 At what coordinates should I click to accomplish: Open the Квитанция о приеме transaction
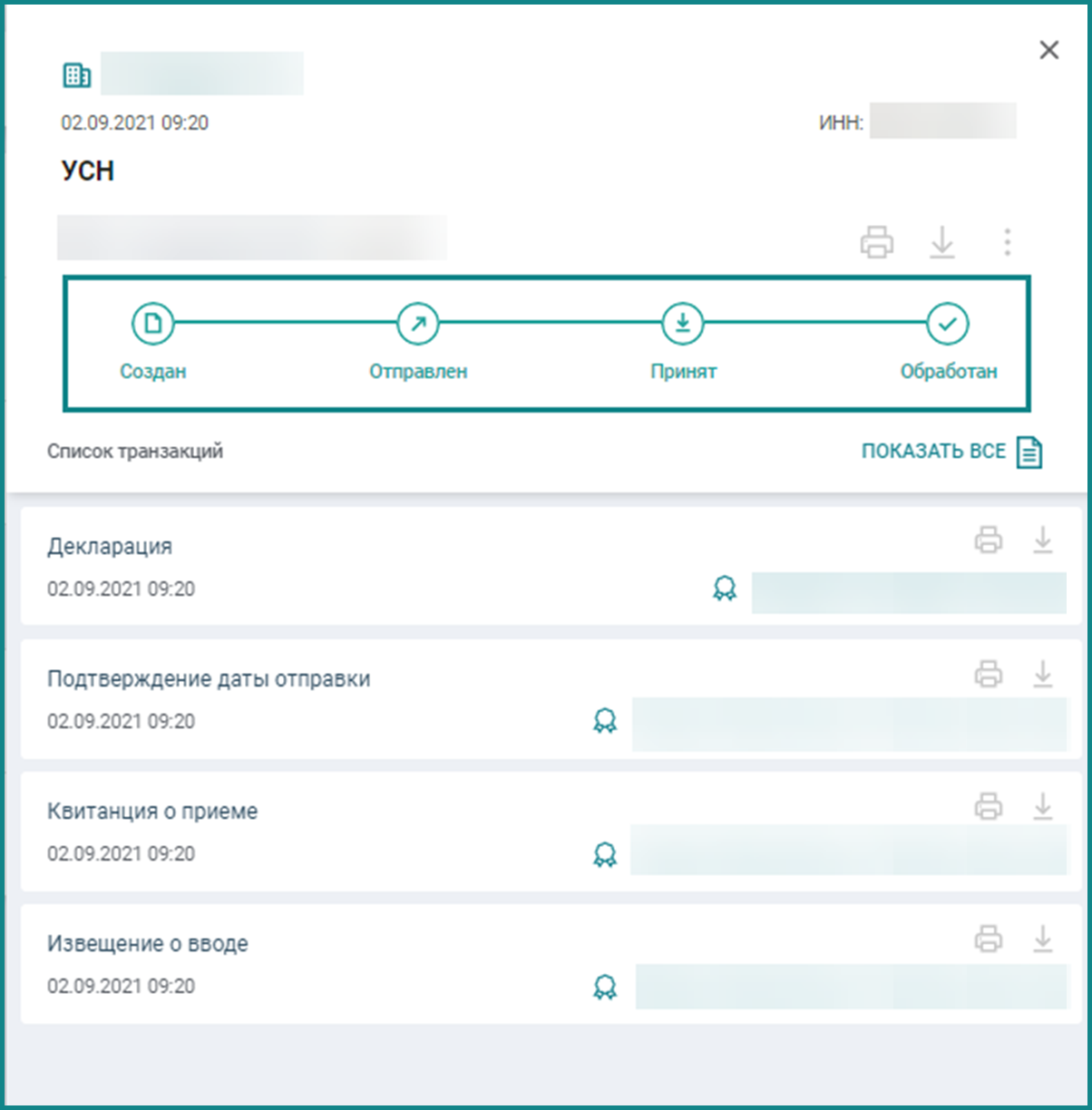tap(551, 832)
